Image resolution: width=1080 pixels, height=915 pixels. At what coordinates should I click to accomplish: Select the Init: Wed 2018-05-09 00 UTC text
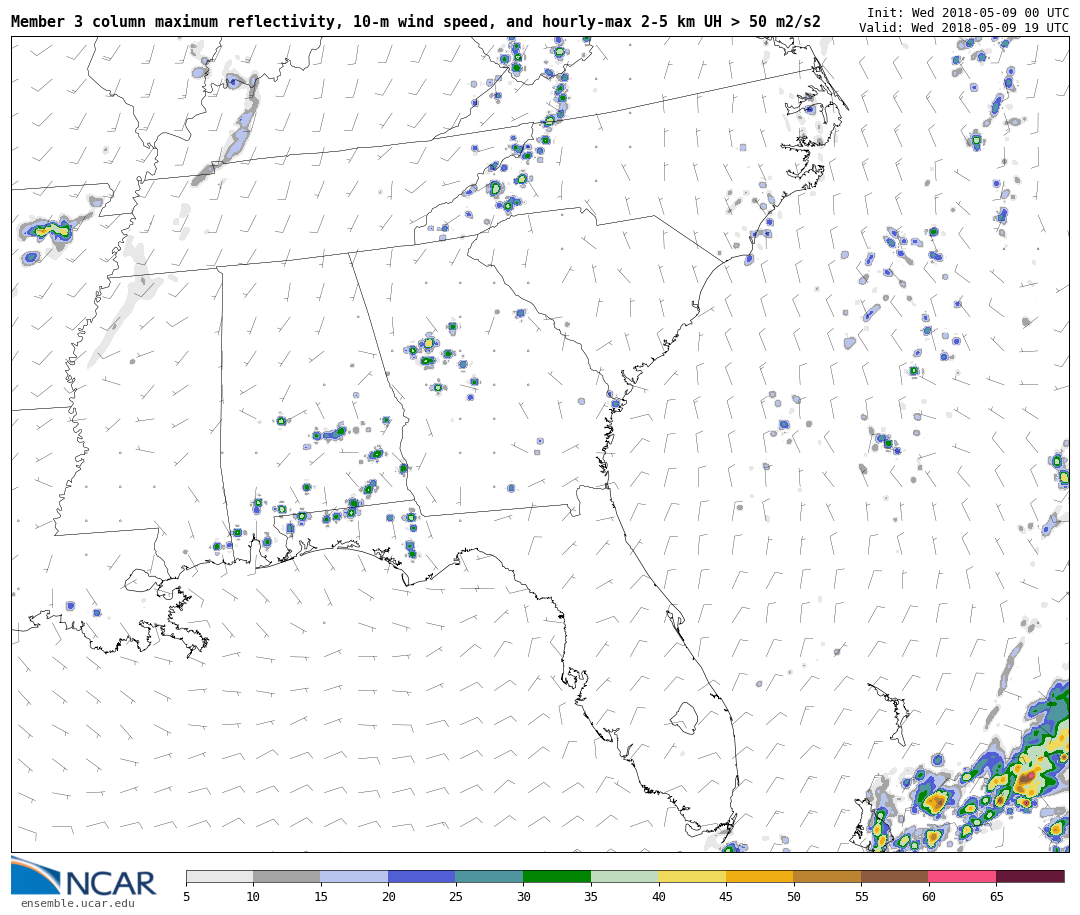click(968, 13)
